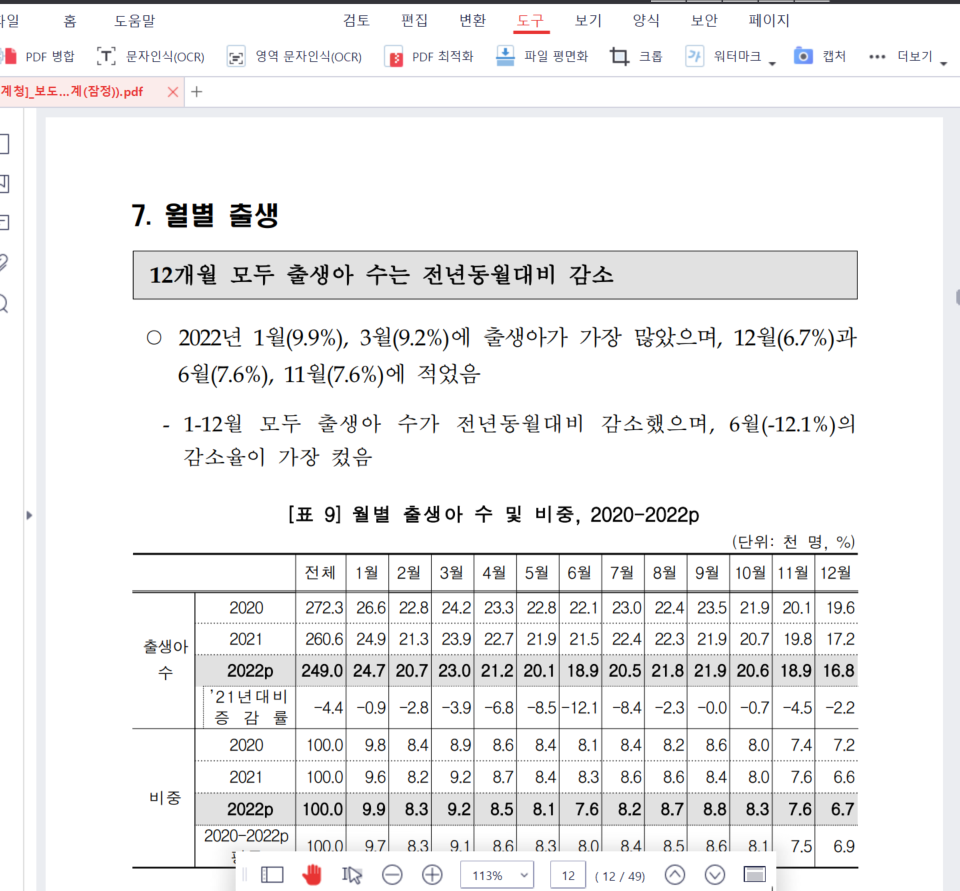This screenshot has height=891, width=960.
Task: Click the cell value 16.8
Action: 839,671
